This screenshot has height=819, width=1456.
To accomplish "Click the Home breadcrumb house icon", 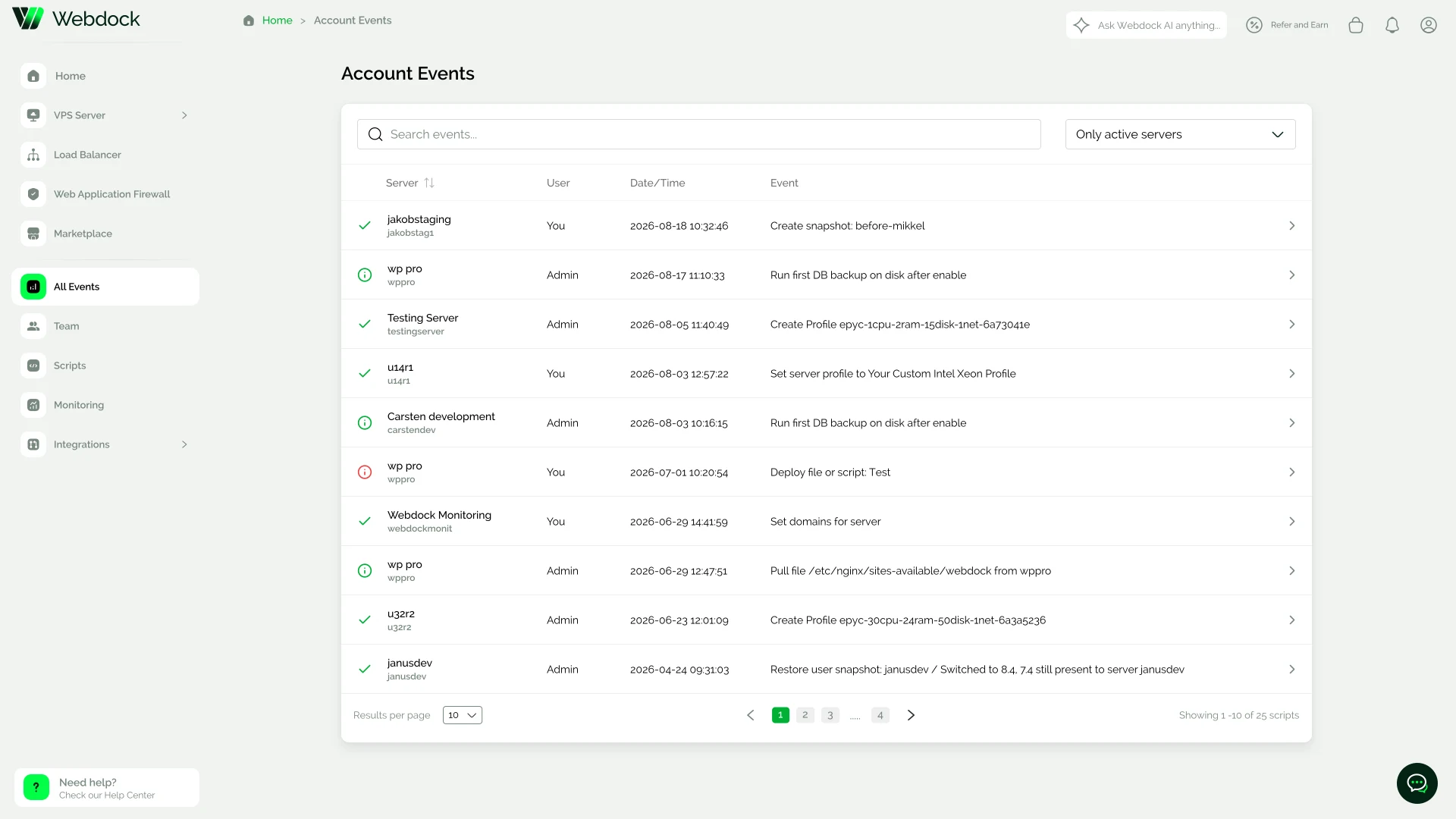I will coord(249,20).
